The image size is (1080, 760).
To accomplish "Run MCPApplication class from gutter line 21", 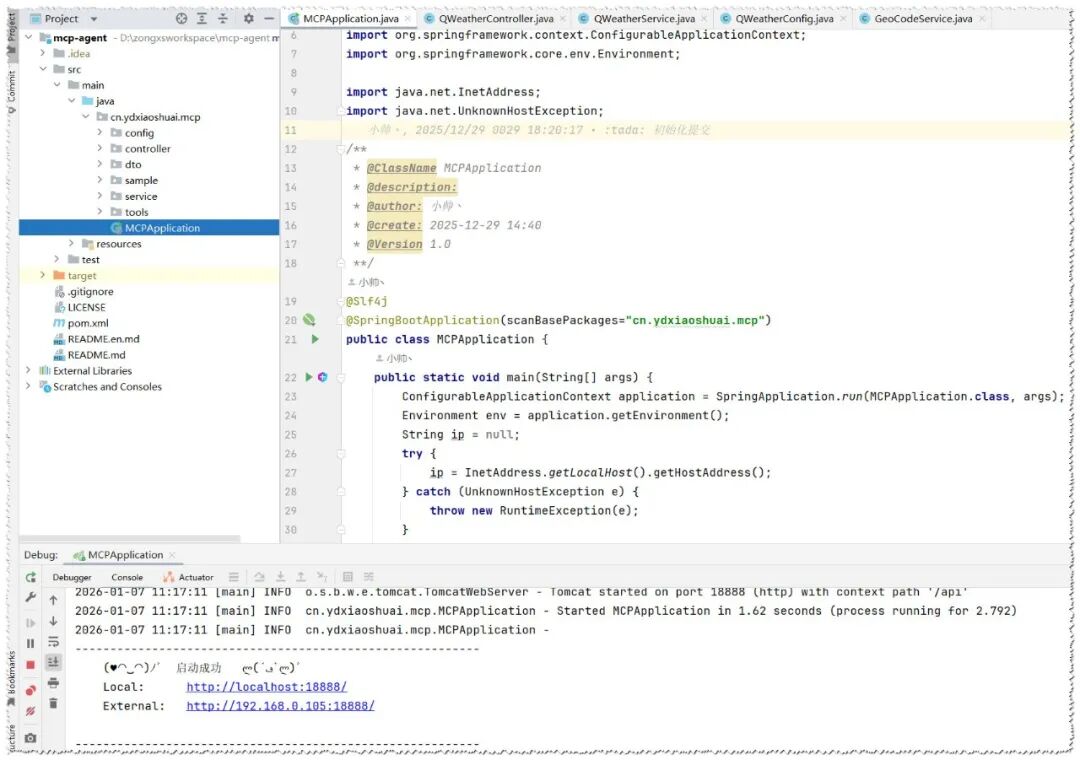I will click(x=315, y=339).
